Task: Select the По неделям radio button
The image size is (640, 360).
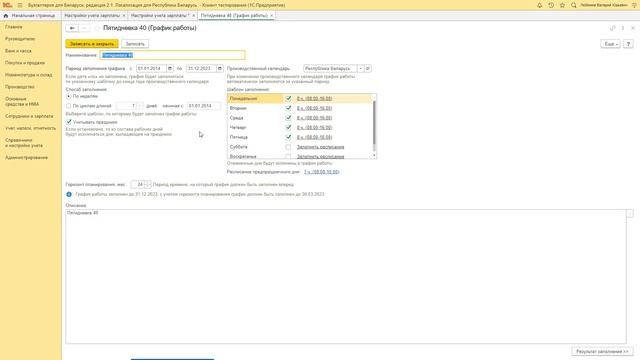Action: 69,96
